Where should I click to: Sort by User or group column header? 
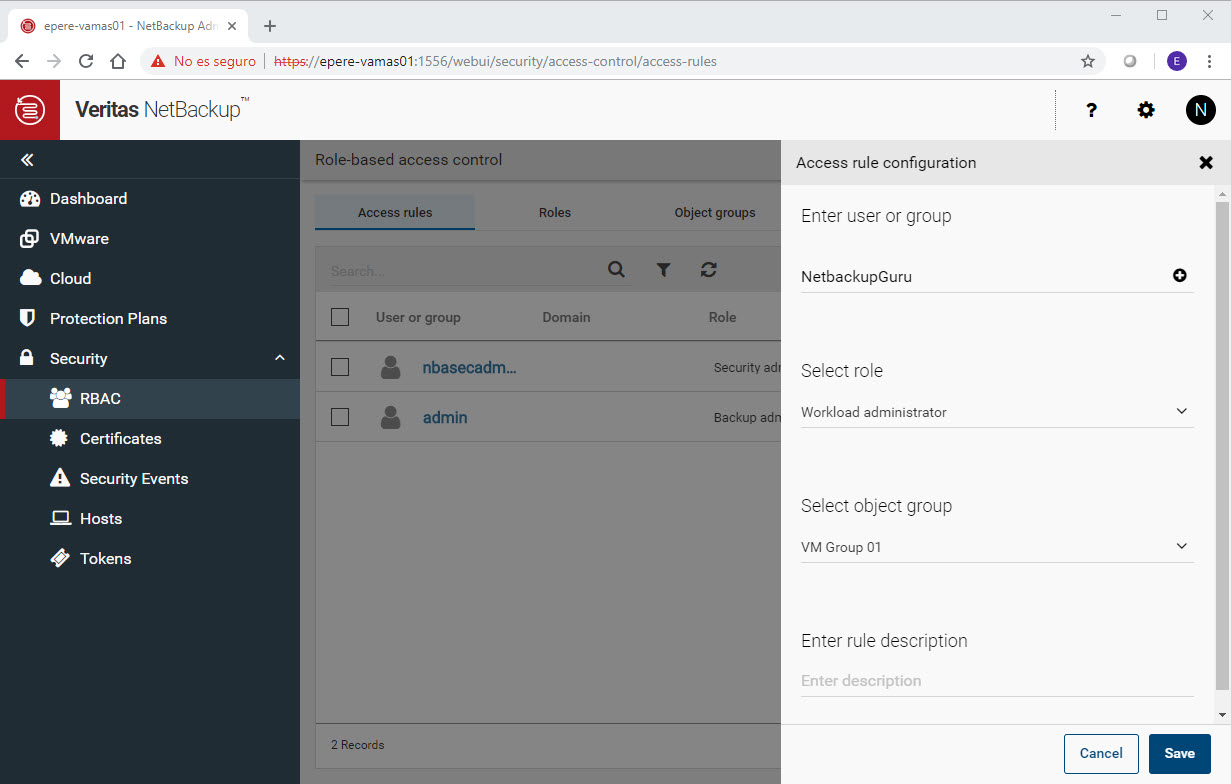[x=418, y=317]
